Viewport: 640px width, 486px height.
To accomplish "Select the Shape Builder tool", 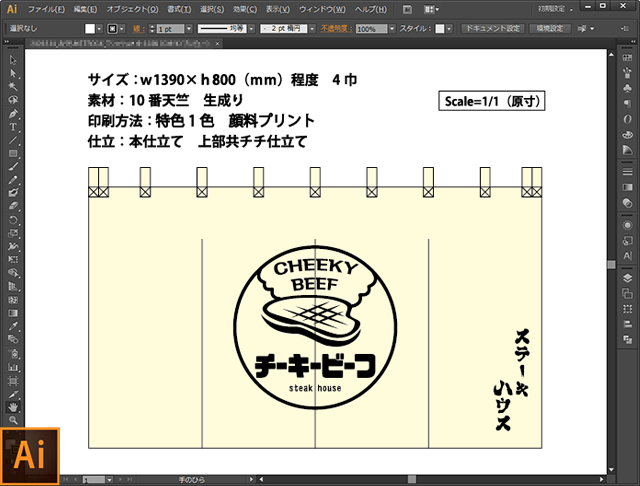I will click(x=13, y=273).
